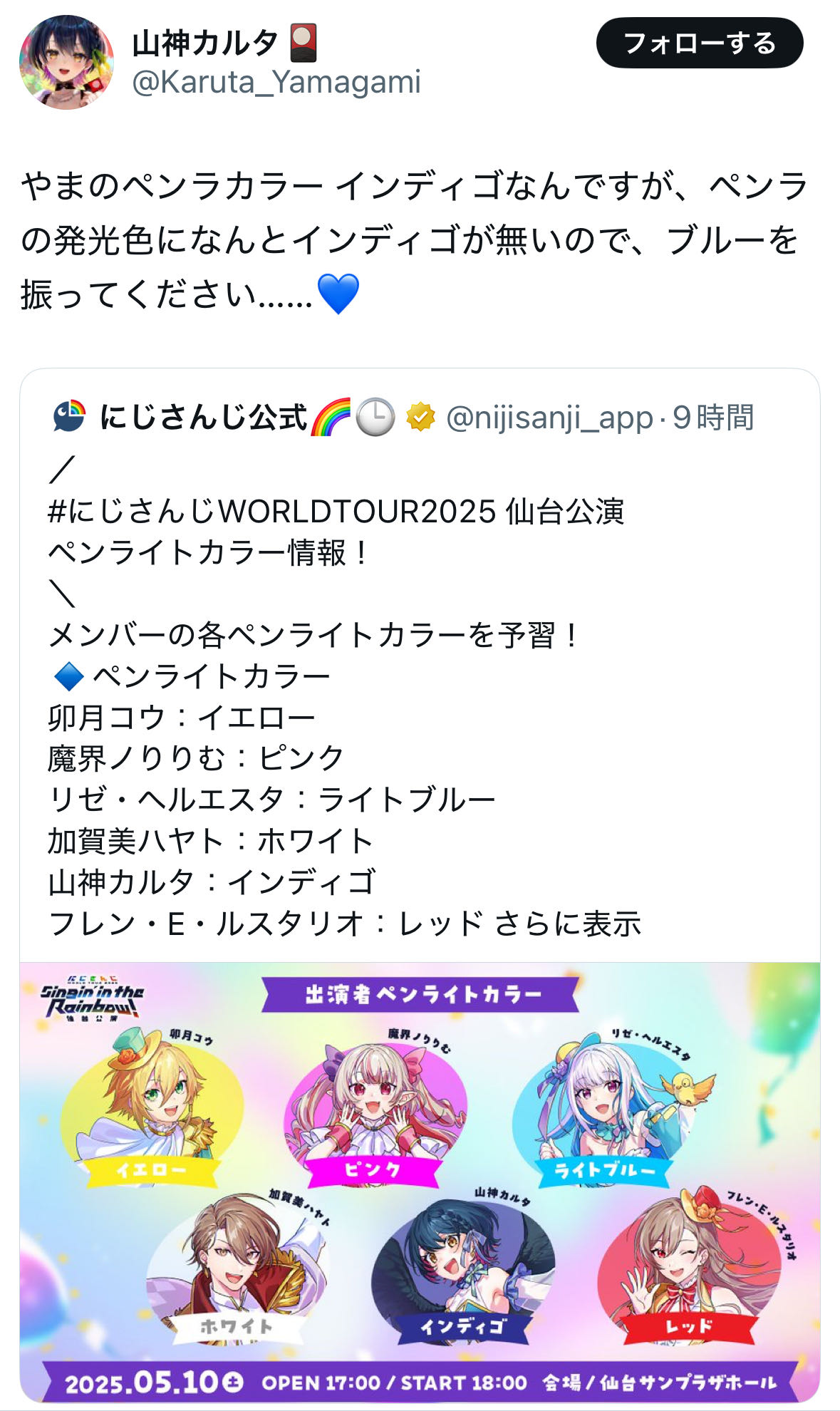Screen dimensions: 840x1411
Task: Tap the フォローする follow button
Action: 700,43
